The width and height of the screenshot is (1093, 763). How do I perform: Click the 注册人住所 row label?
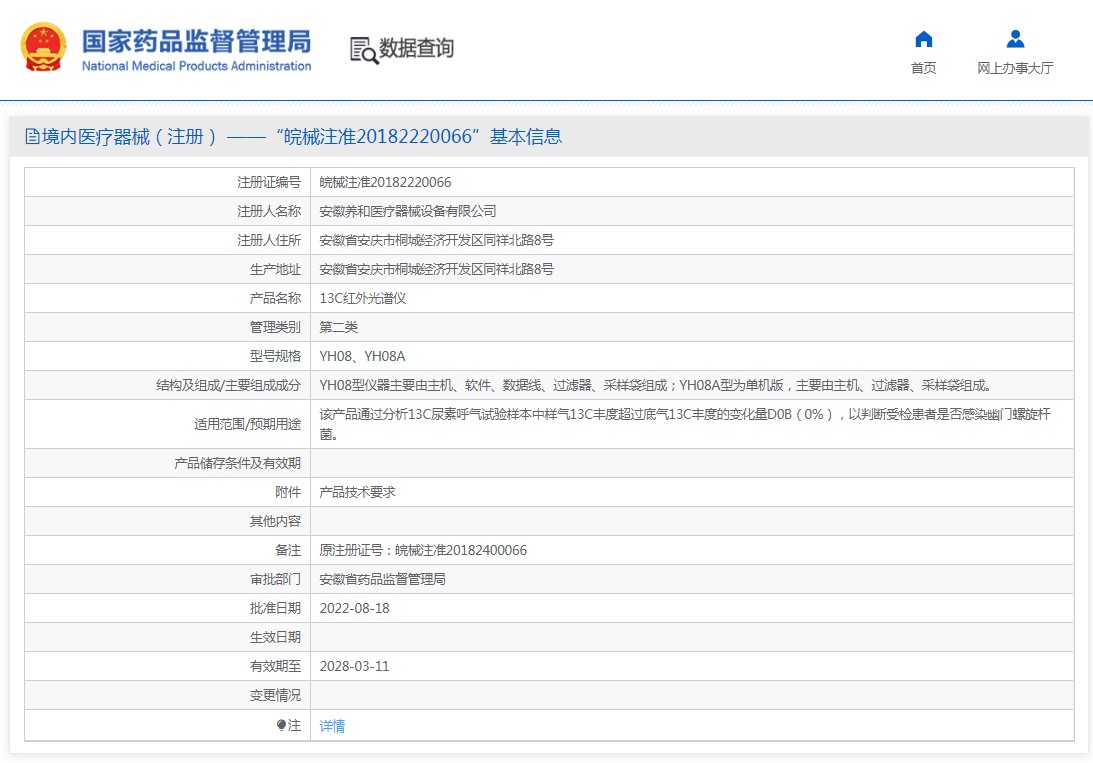click(x=269, y=240)
